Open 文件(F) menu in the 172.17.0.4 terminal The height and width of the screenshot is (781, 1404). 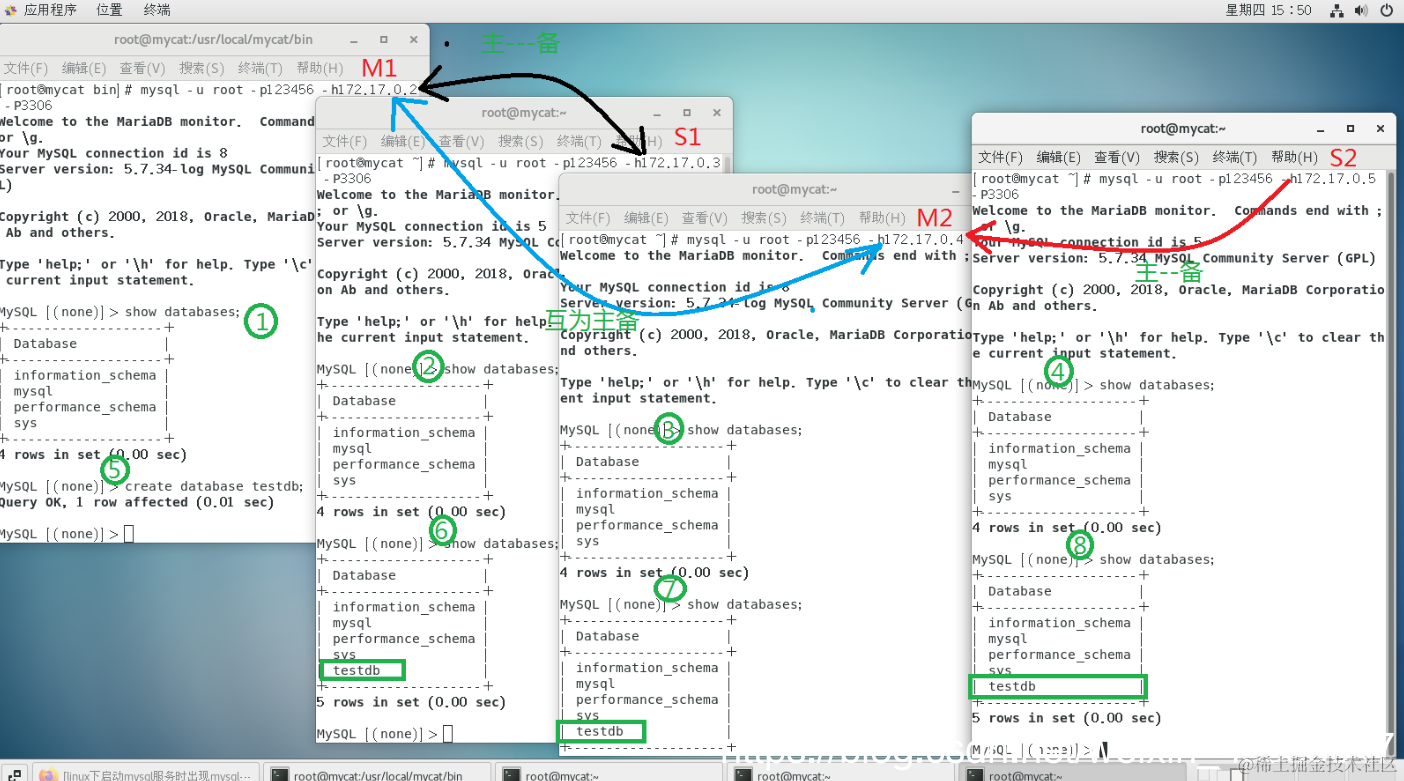pos(588,217)
